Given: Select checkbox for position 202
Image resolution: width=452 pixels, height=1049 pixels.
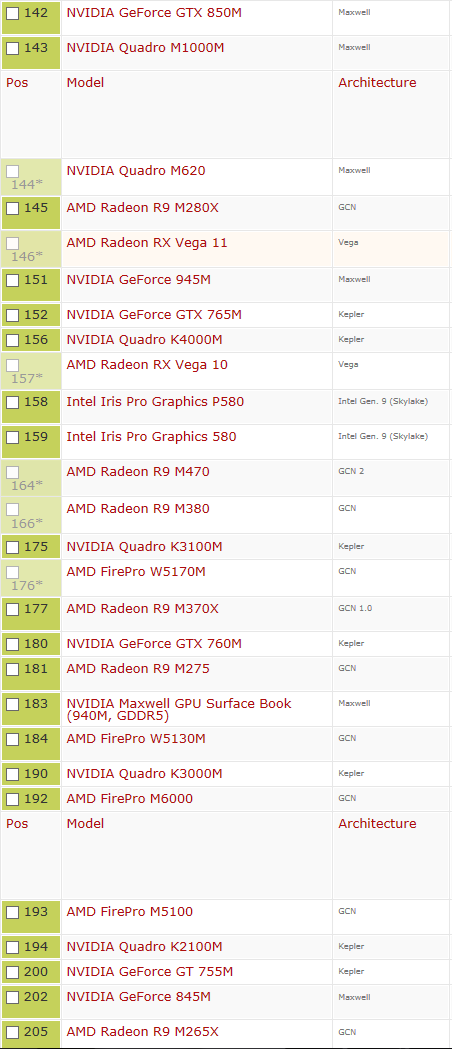Looking at the screenshot, I should click(13, 997).
